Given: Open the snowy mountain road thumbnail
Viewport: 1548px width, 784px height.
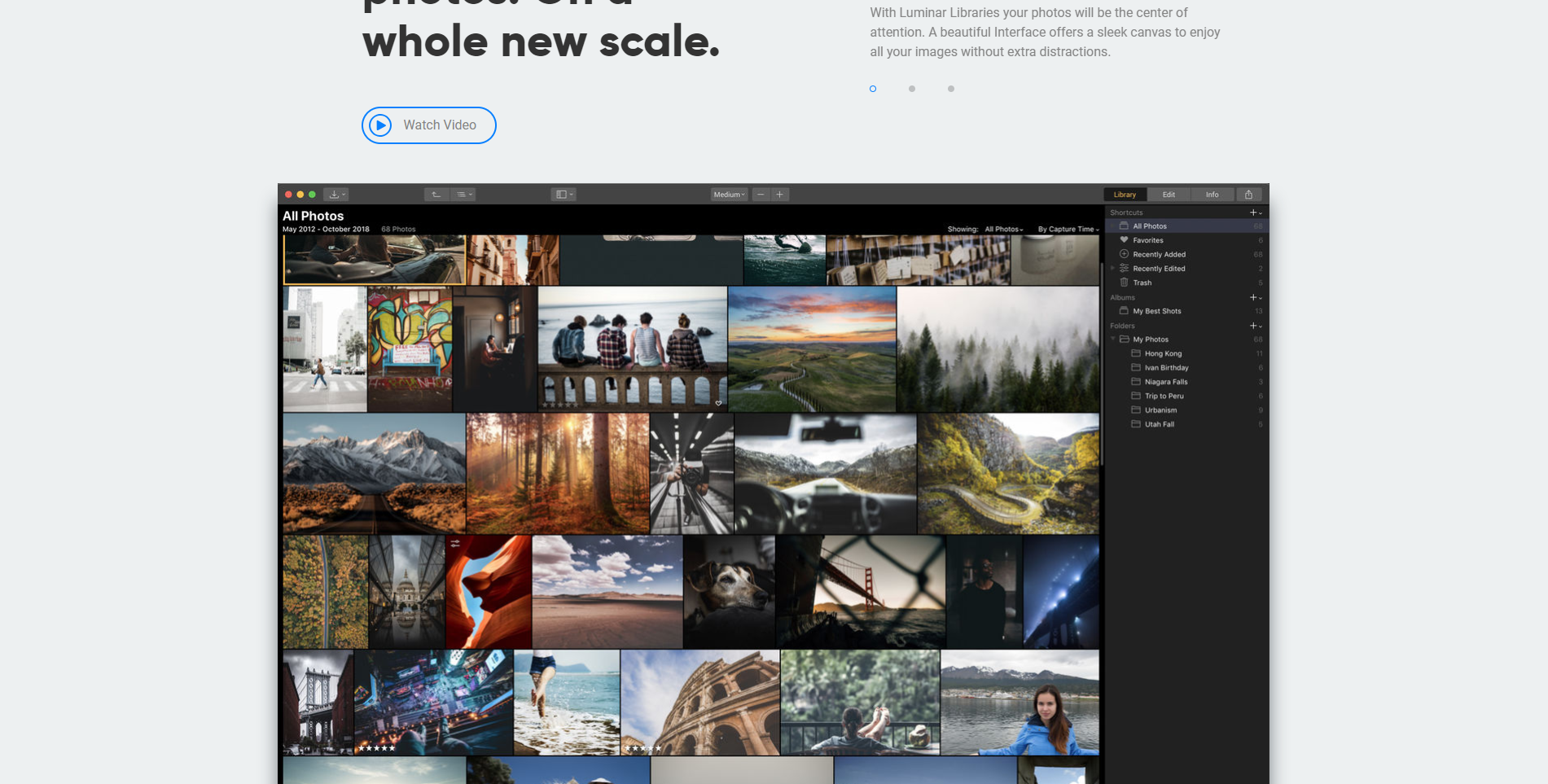Looking at the screenshot, I should [x=375, y=473].
